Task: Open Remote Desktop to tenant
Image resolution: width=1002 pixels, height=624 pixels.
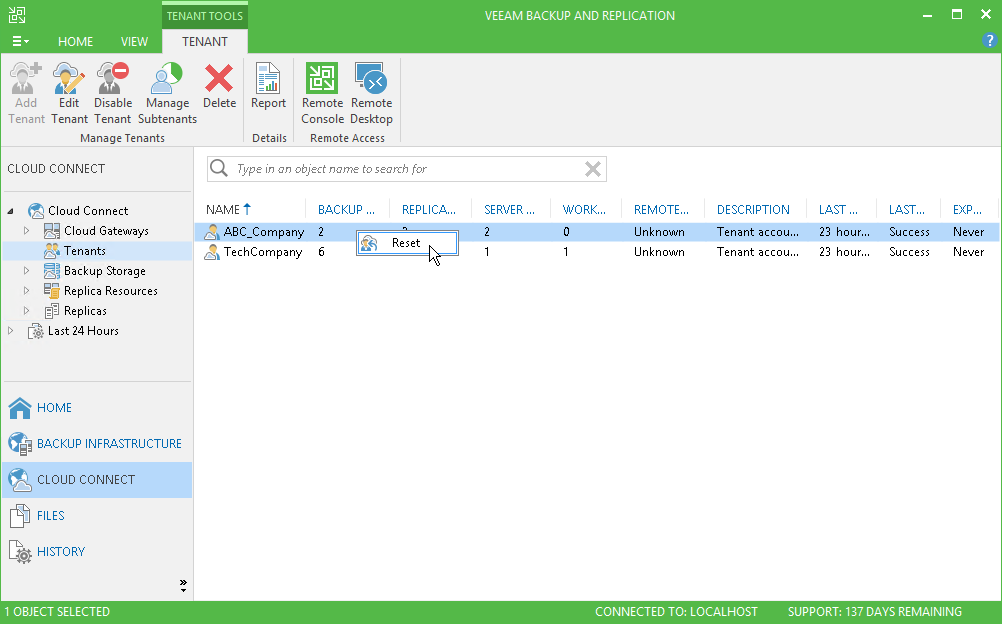Action: click(371, 93)
